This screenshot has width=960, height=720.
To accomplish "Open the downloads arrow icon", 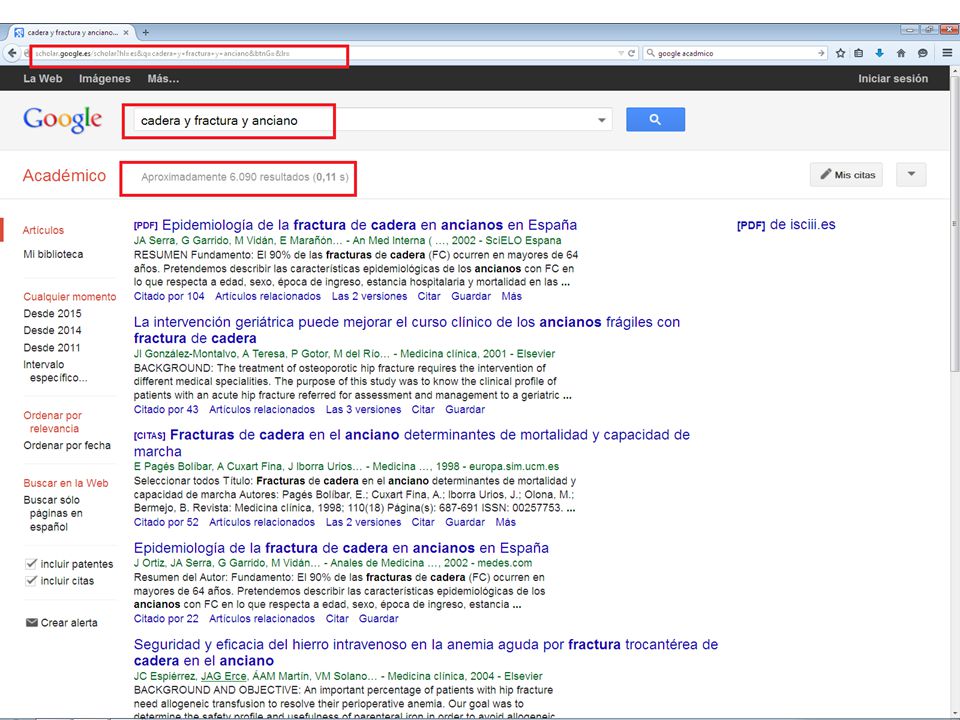I will pyautogui.click(x=879, y=53).
